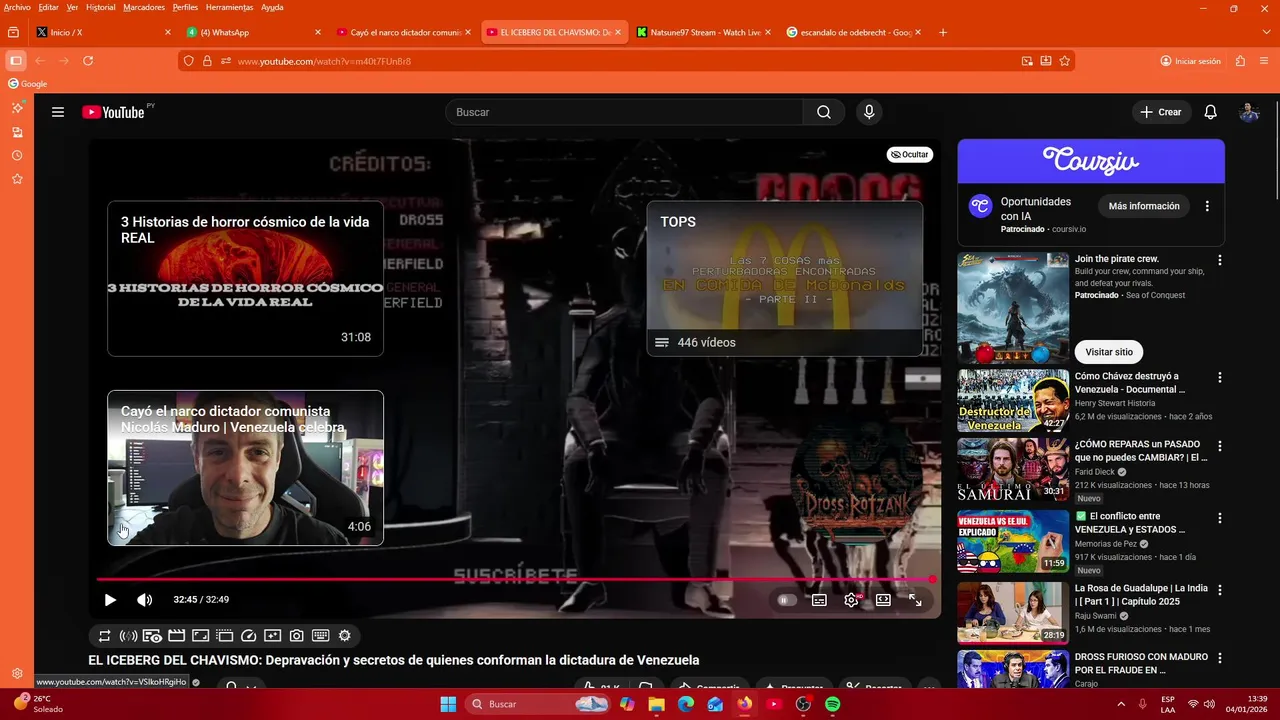This screenshot has width=1280, height=720.
Task: Open the YouTube account avatar menu
Action: [1249, 112]
